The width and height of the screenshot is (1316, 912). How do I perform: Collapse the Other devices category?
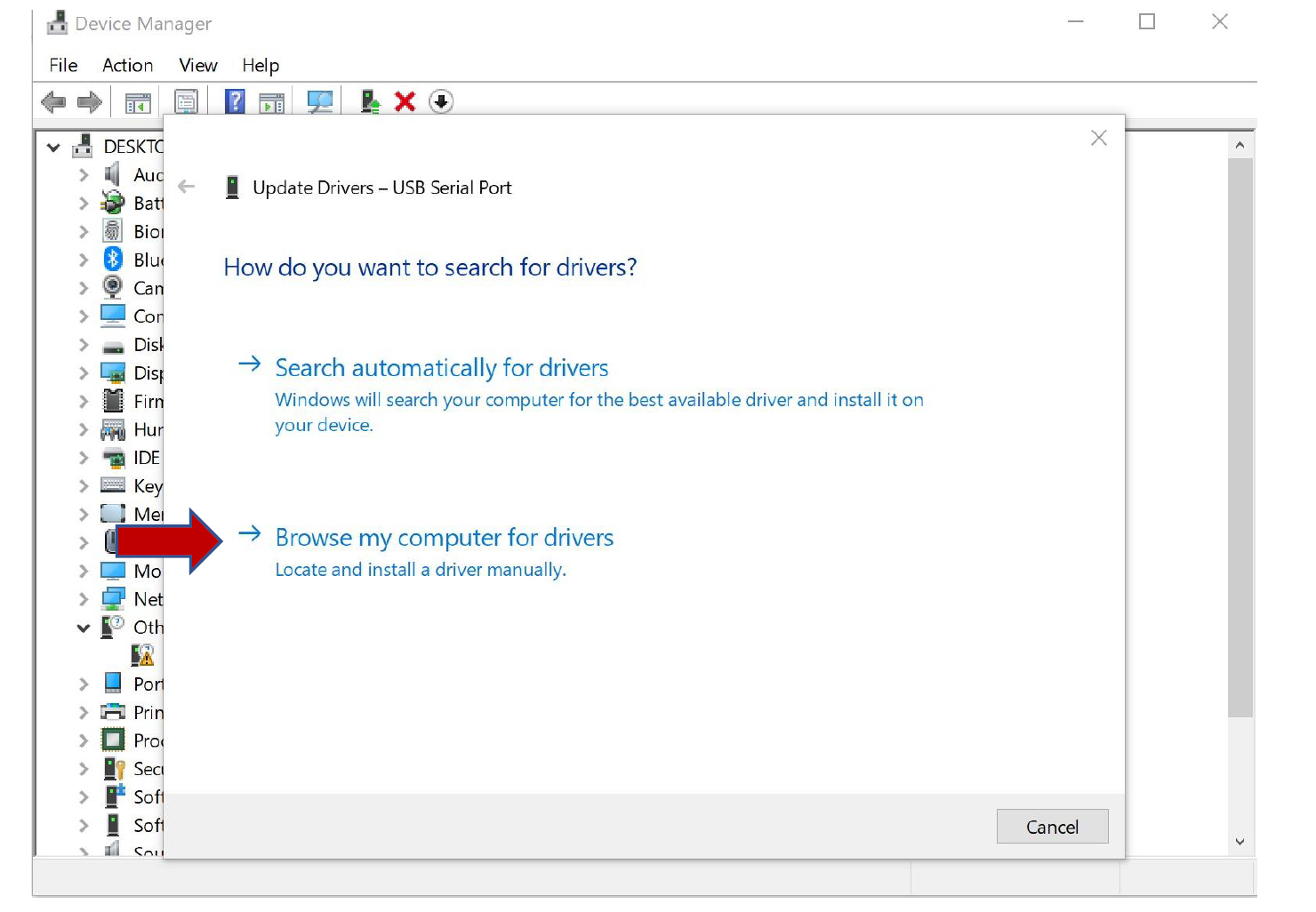[x=82, y=628]
